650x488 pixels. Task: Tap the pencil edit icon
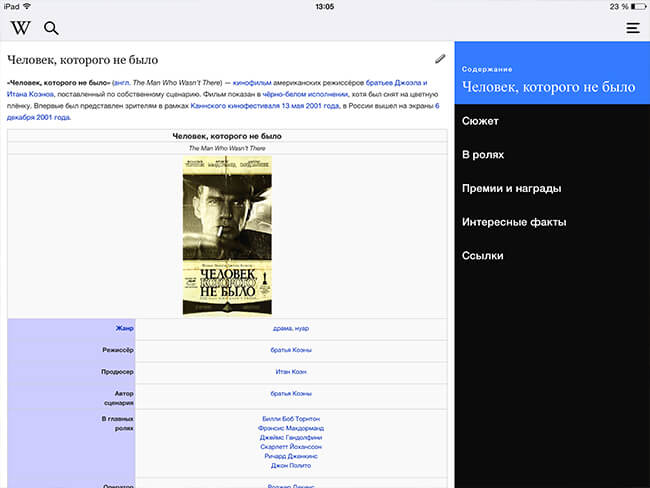(440, 59)
